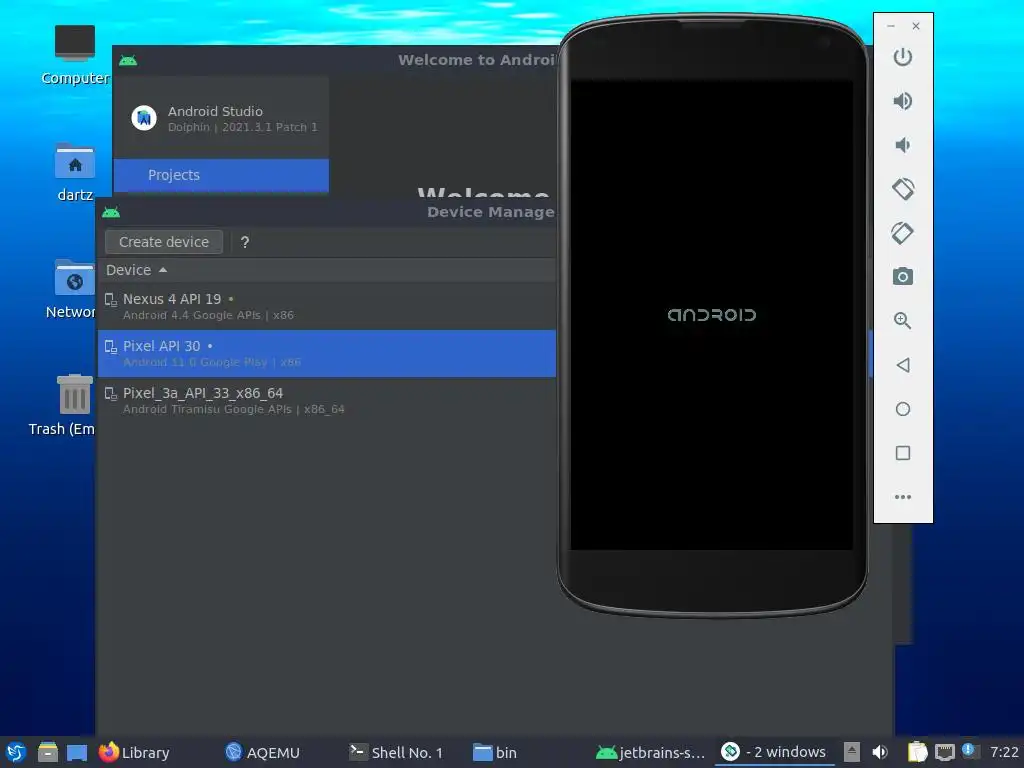Select Nexus 4 API 19 device row

click(327, 306)
